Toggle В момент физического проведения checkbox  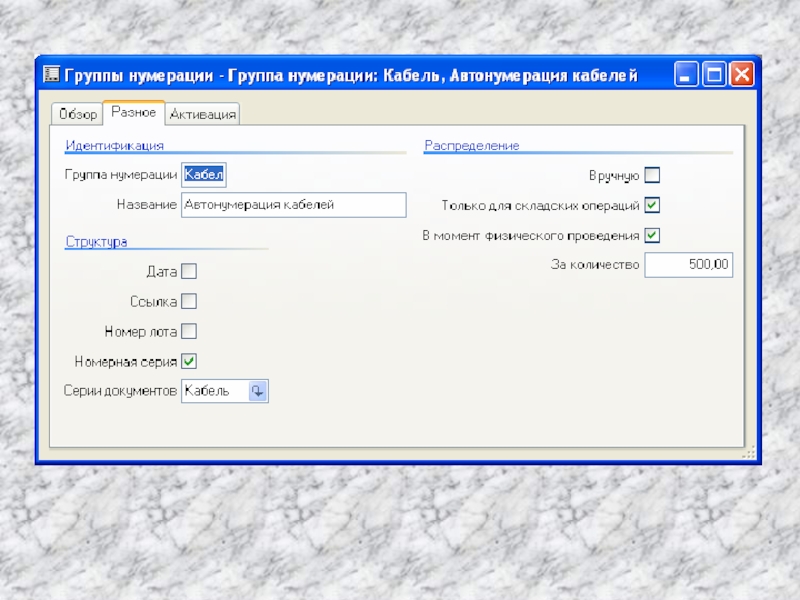(x=652, y=235)
